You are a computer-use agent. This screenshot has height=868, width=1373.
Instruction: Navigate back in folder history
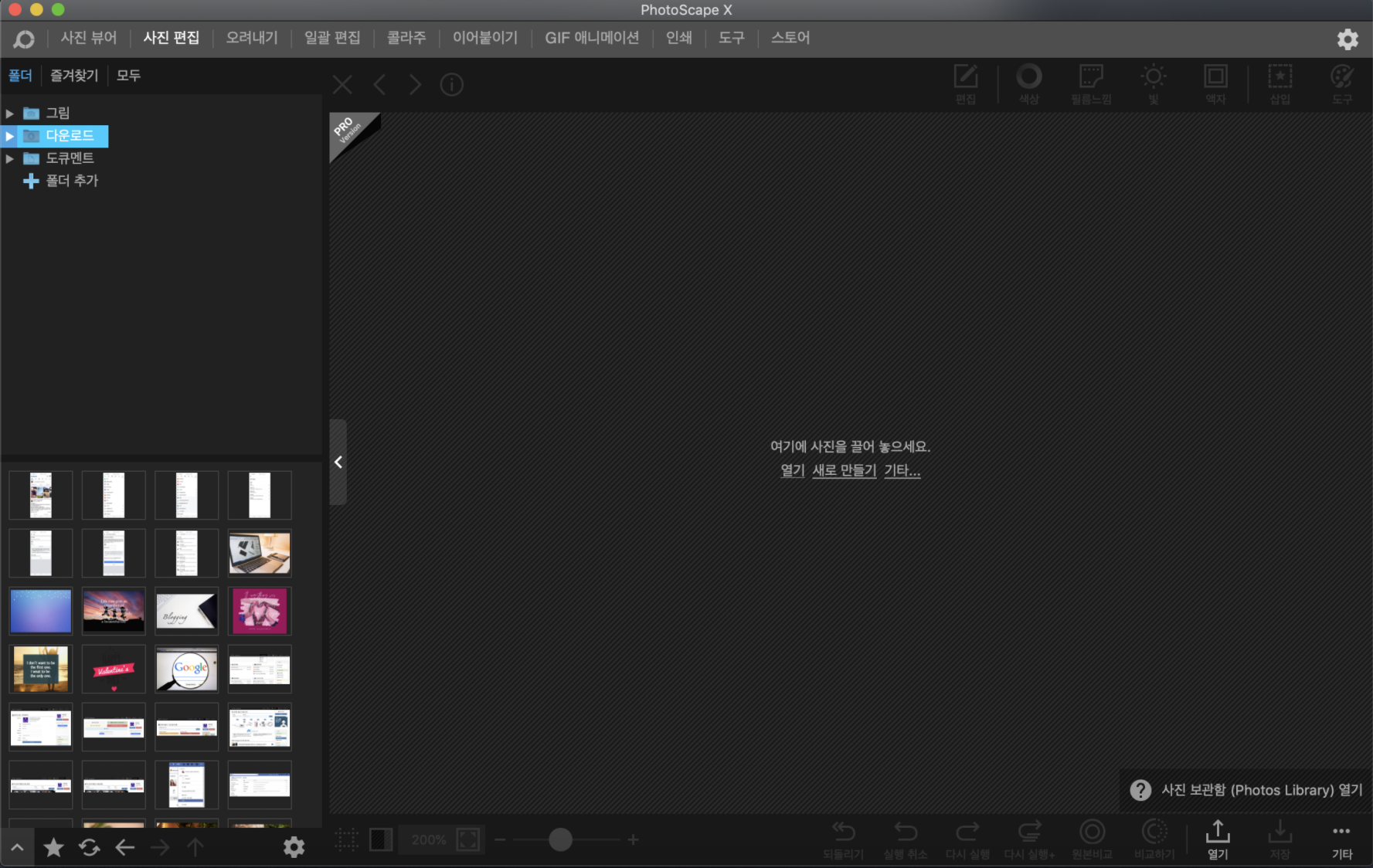tap(124, 847)
